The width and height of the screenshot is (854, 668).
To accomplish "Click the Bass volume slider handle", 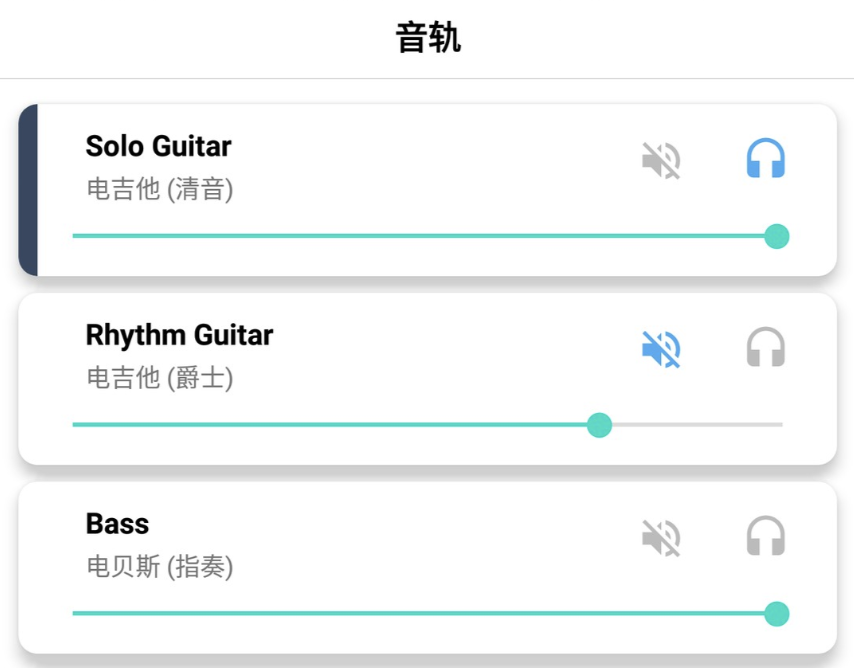I will [x=776, y=614].
